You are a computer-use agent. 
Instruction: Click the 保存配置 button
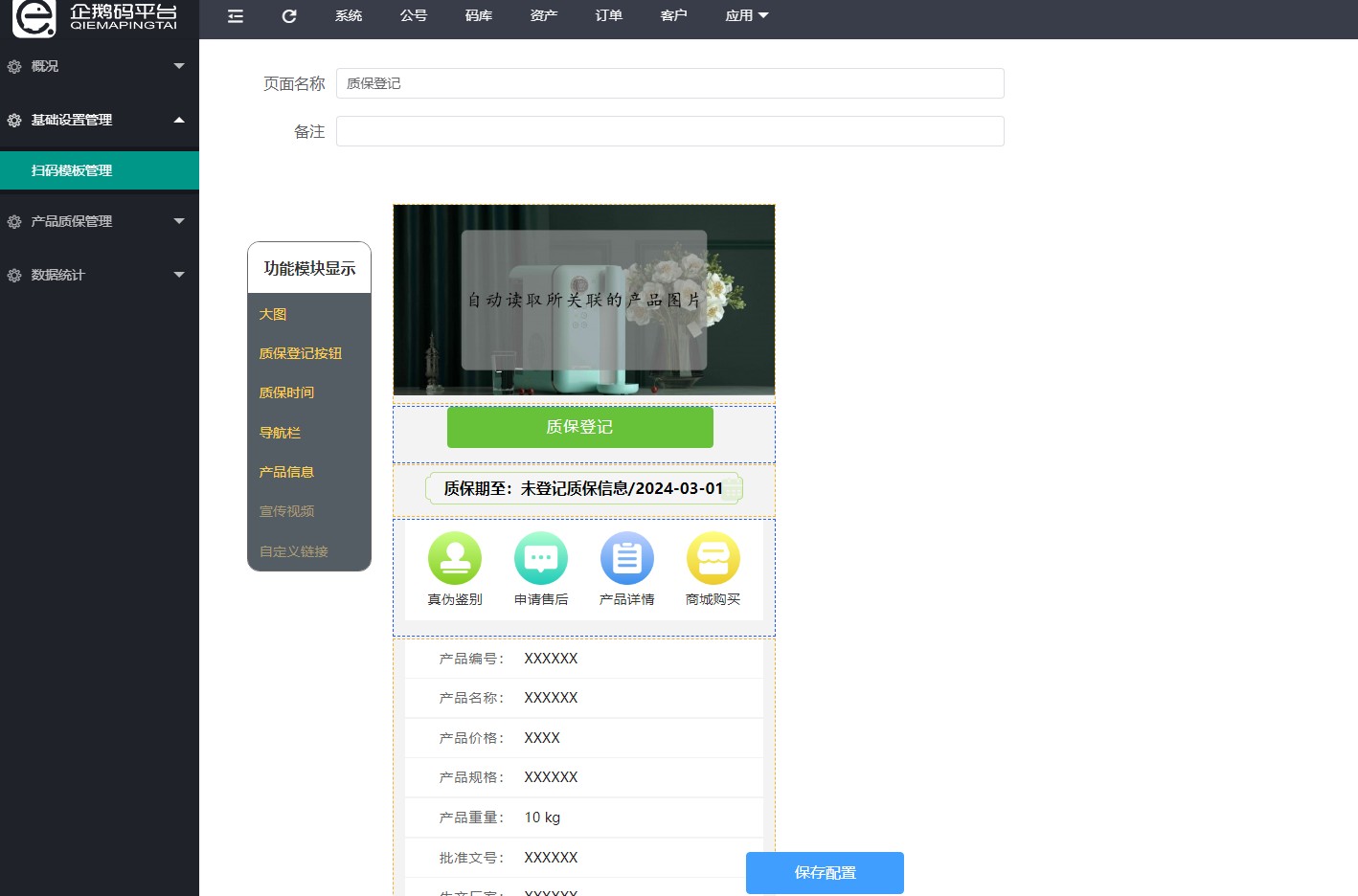click(825, 873)
